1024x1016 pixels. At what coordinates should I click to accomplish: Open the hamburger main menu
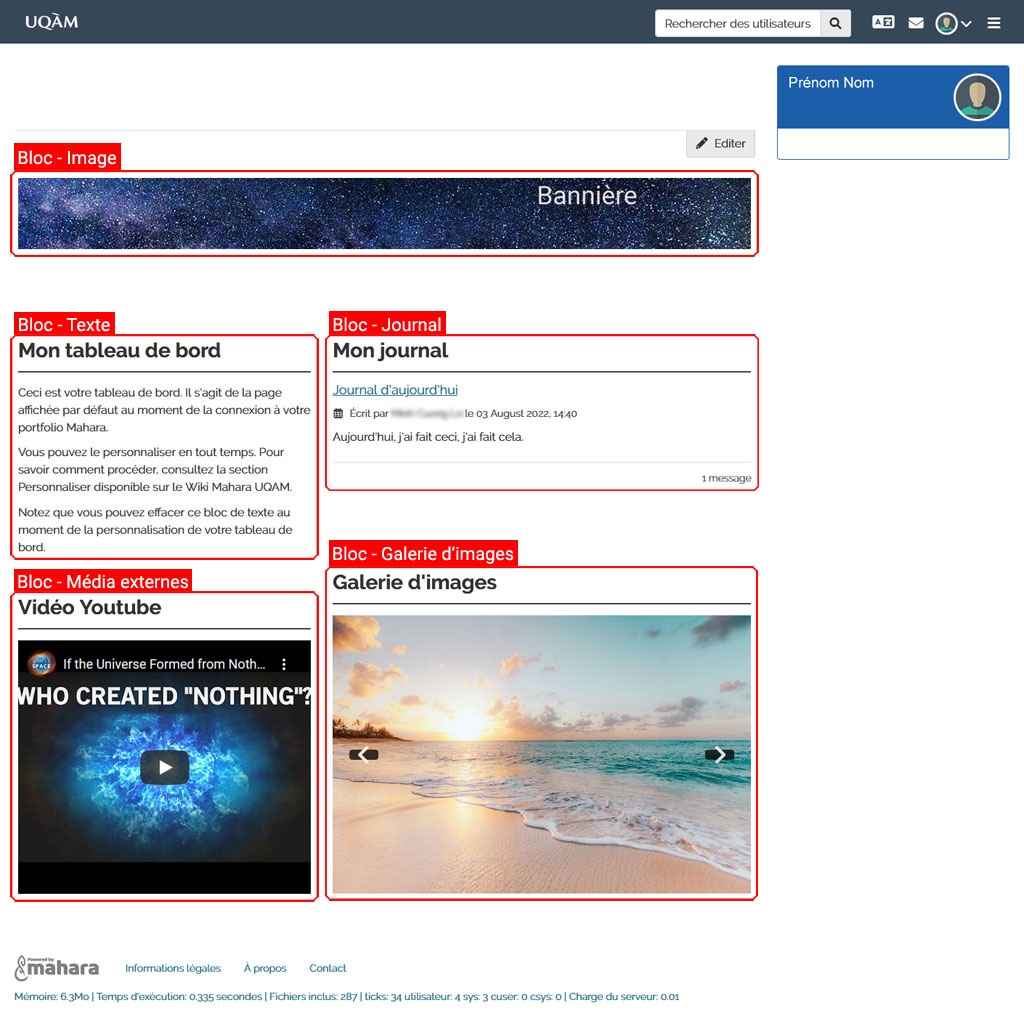[993, 24]
